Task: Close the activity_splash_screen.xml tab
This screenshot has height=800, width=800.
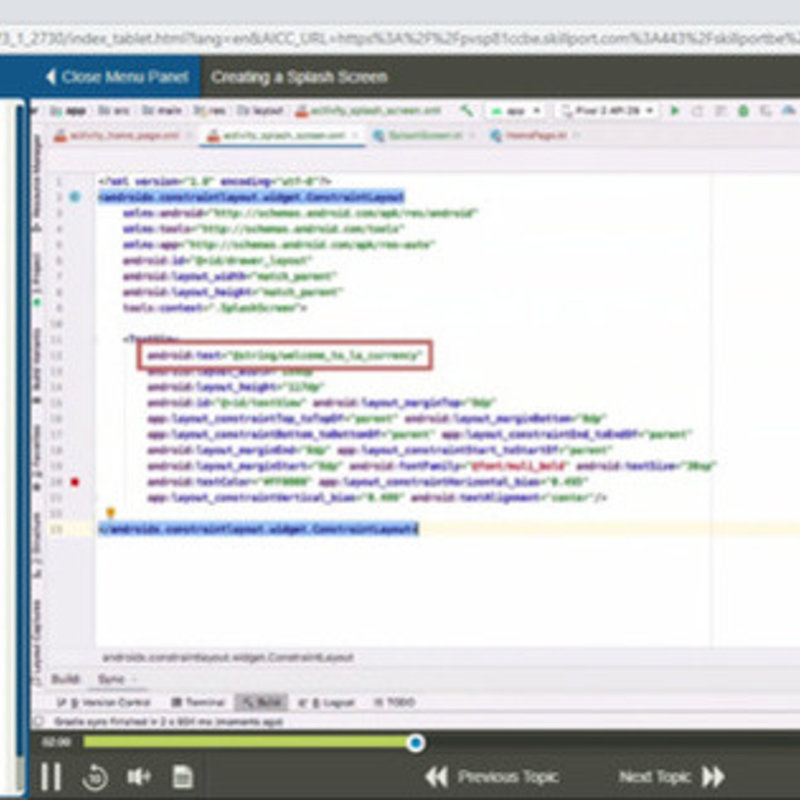Action: [355, 136]
